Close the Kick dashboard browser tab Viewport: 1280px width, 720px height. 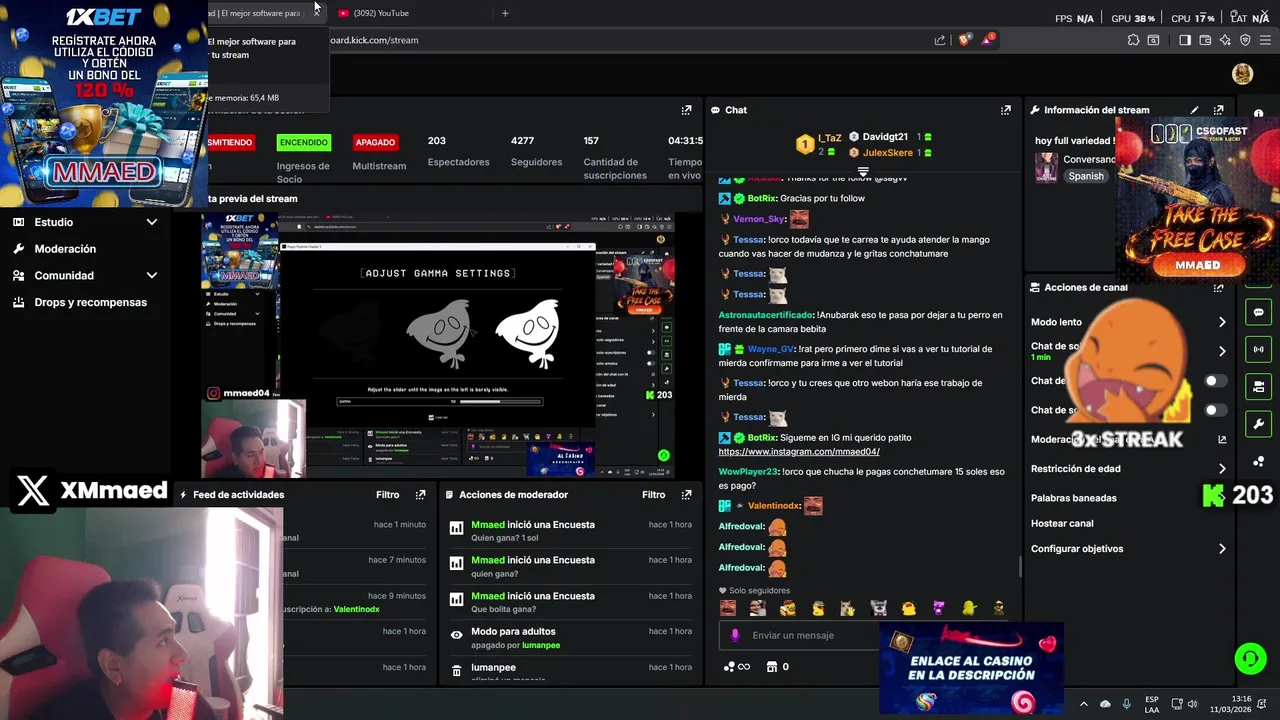pyautogui.click(x=317, y=13)
